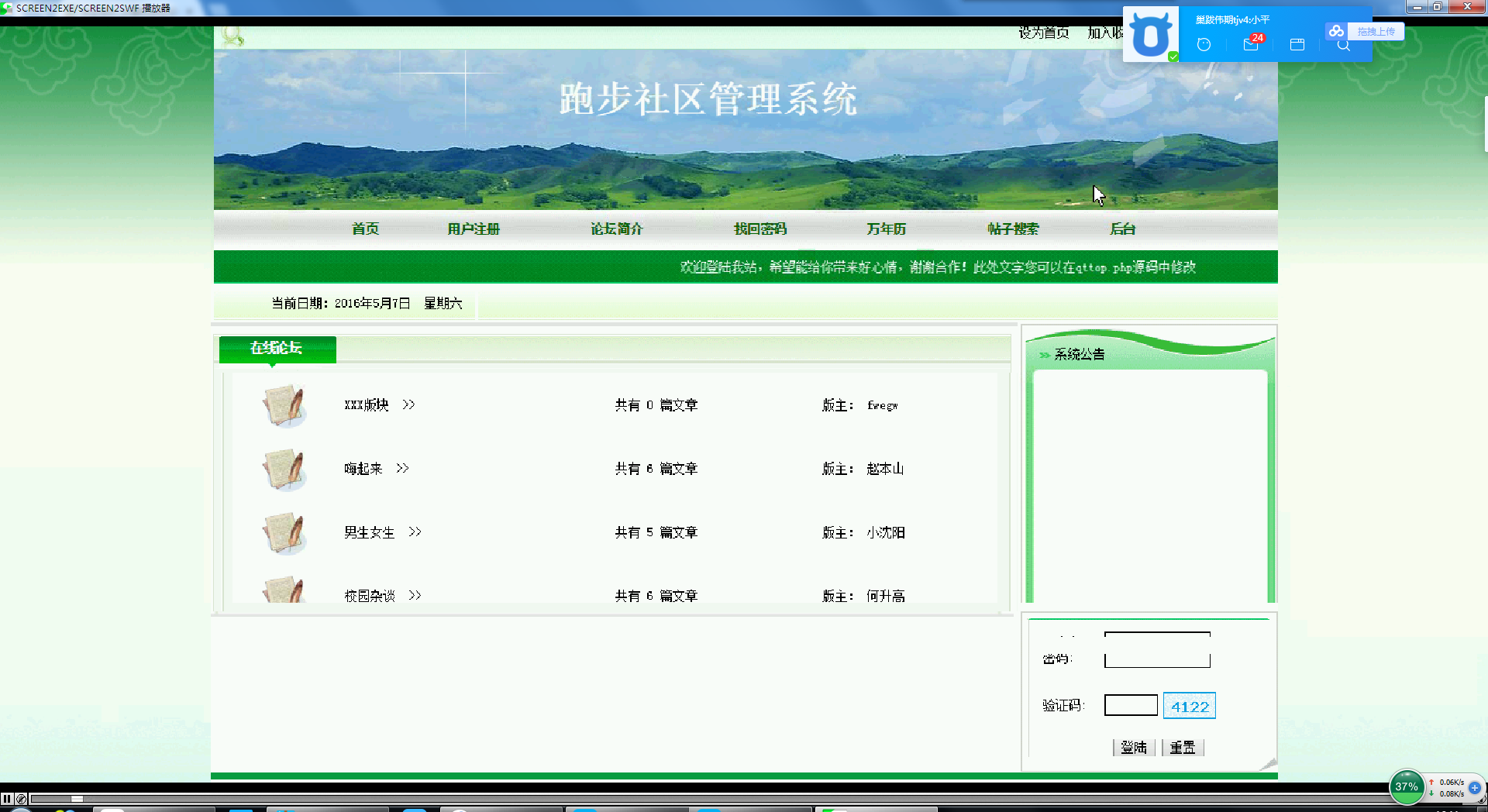Click the search magnifier in blue widget
The image size is (1488, 812).
point(1344,46)
